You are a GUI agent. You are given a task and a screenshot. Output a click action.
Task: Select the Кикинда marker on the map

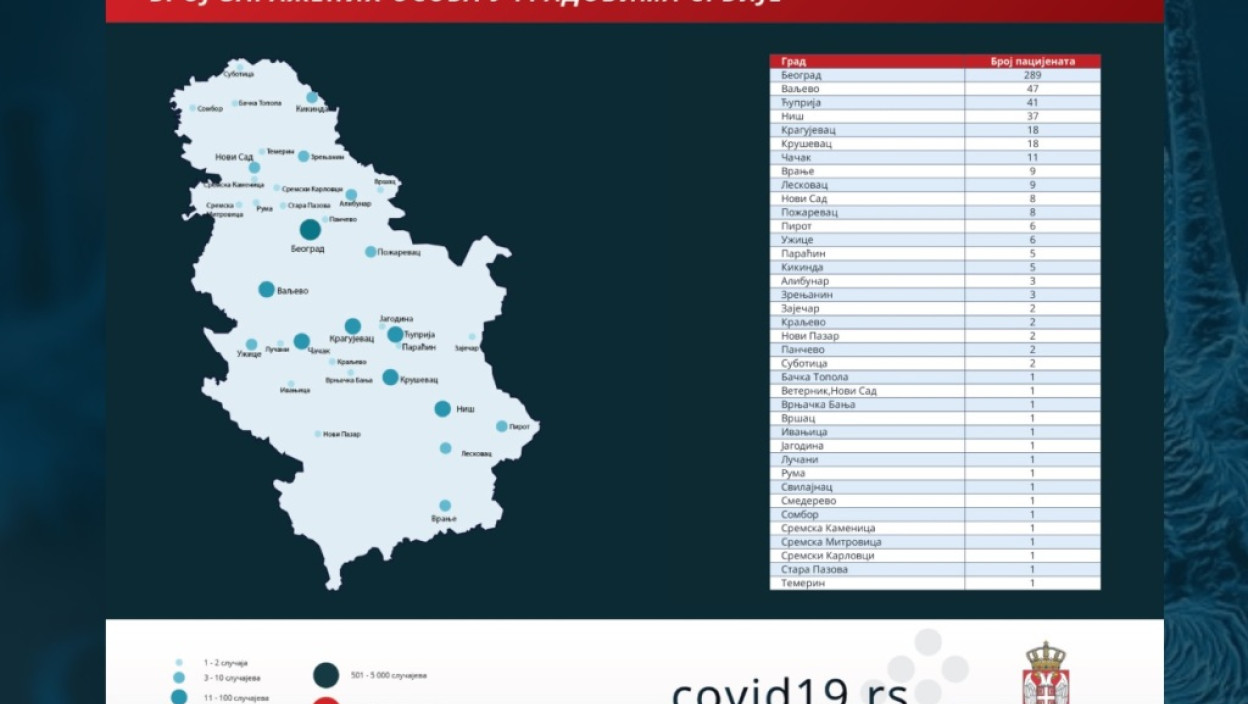[312, 98]
